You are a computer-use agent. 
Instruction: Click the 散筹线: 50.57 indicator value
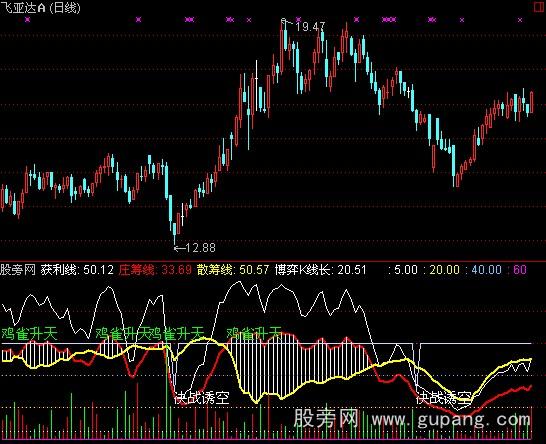coord(233,270)
